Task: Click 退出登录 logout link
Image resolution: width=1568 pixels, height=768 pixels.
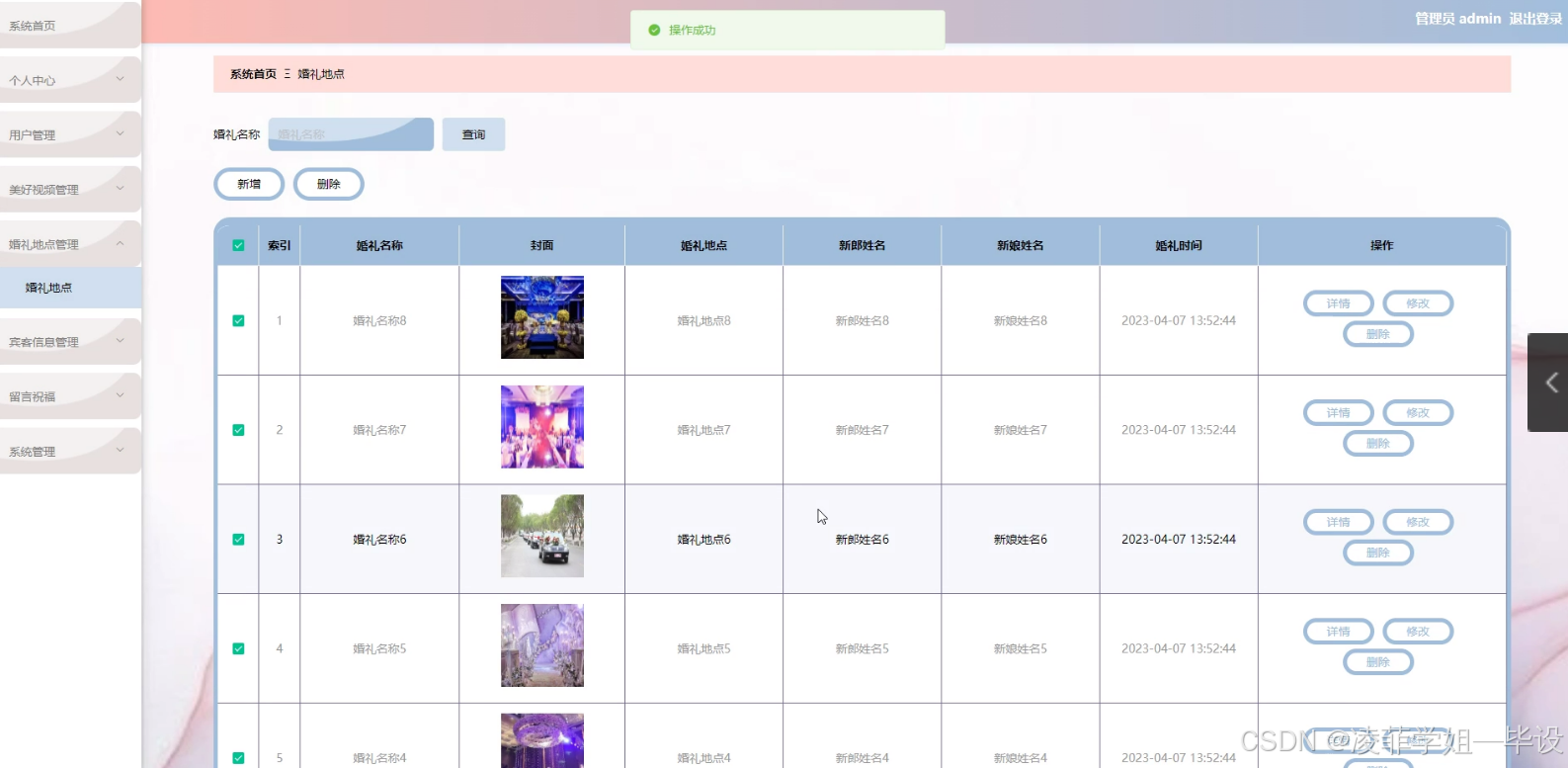Action: [x=1535, y=19]
